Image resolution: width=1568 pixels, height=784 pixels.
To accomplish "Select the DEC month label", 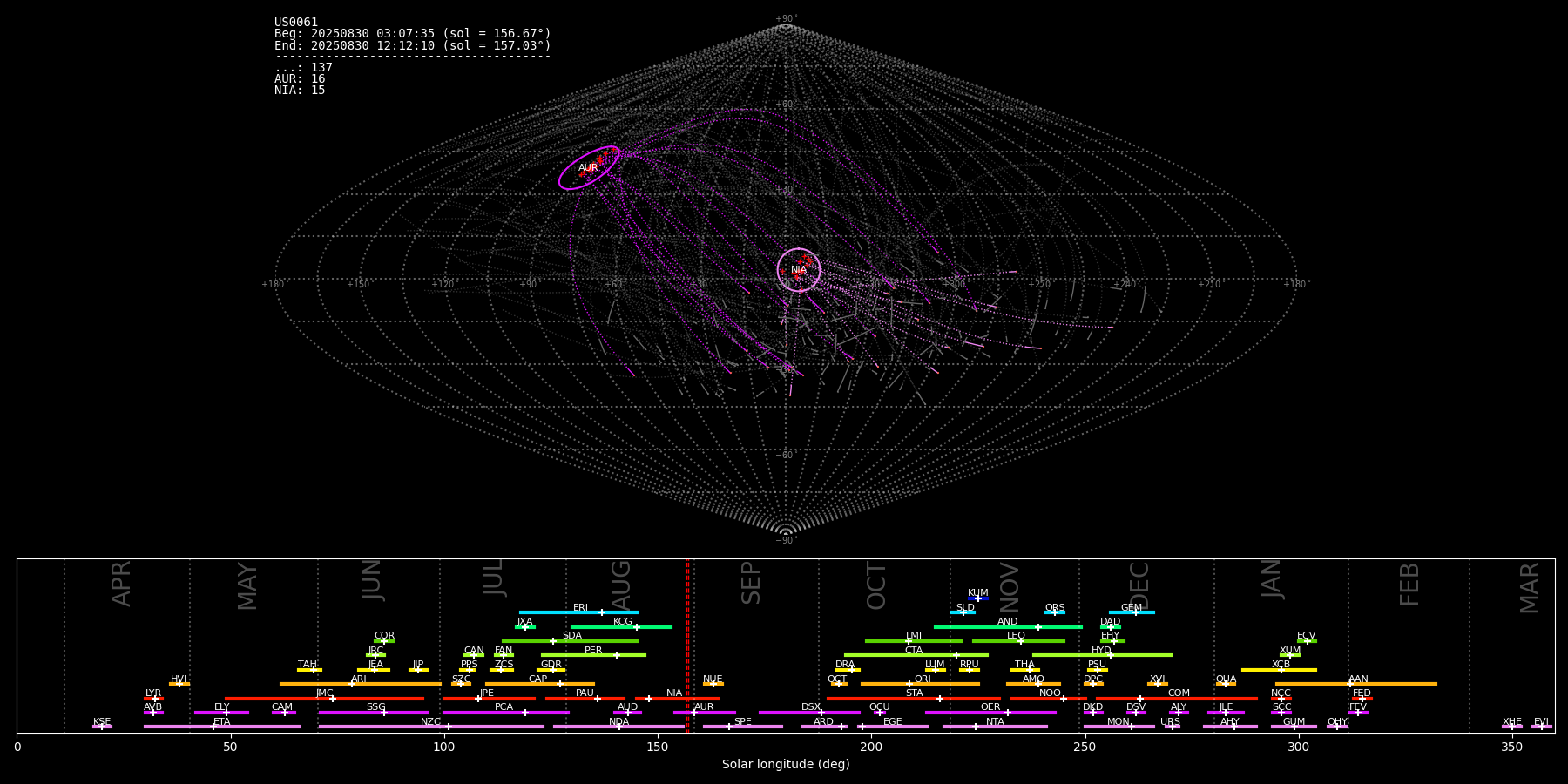I will (x=1139, y=585).
